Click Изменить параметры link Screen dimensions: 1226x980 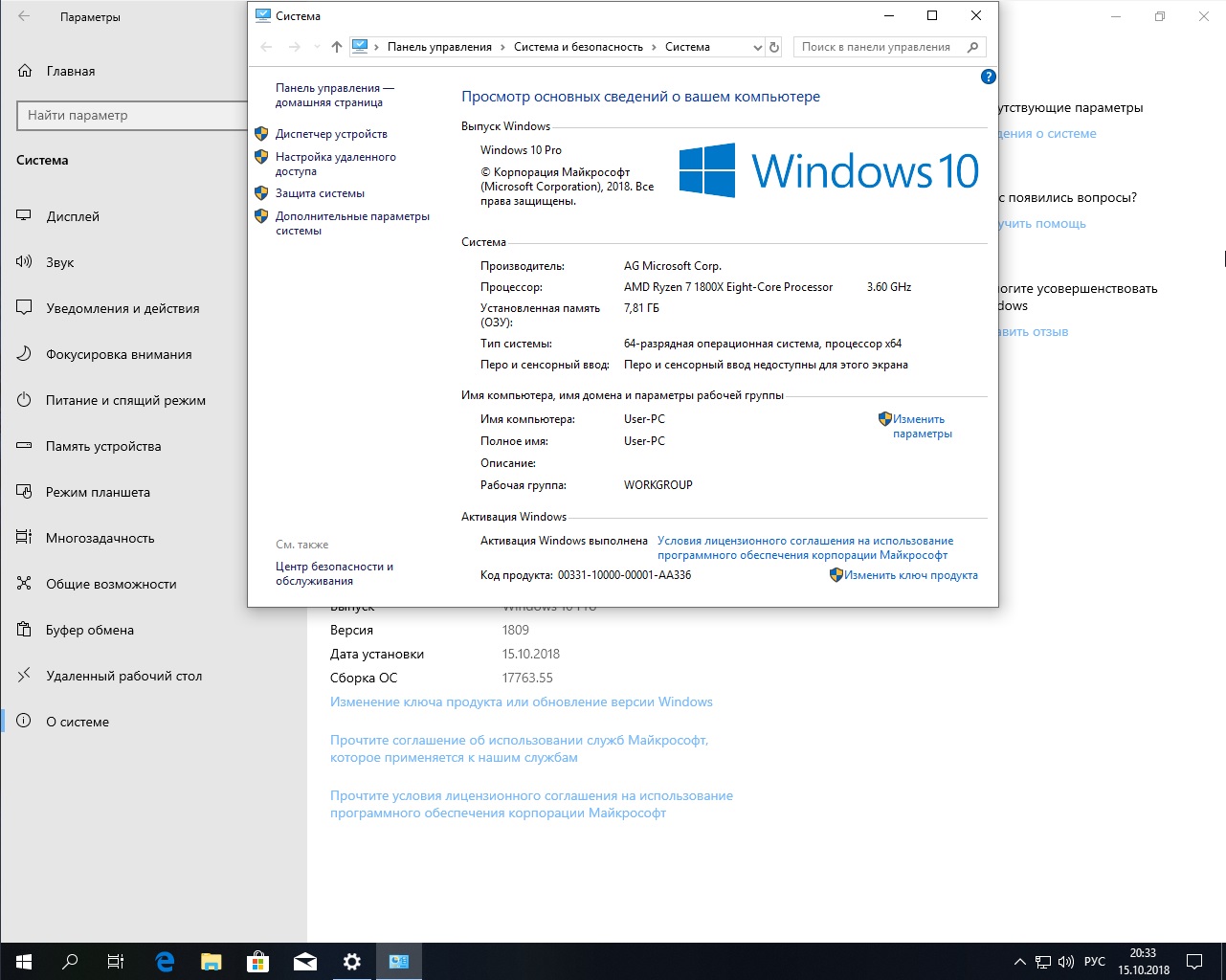coord(922,426)
